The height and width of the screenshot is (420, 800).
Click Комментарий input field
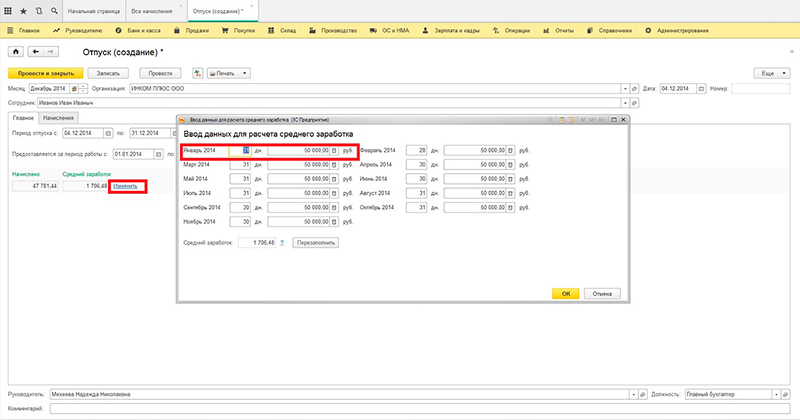point(420,408)
